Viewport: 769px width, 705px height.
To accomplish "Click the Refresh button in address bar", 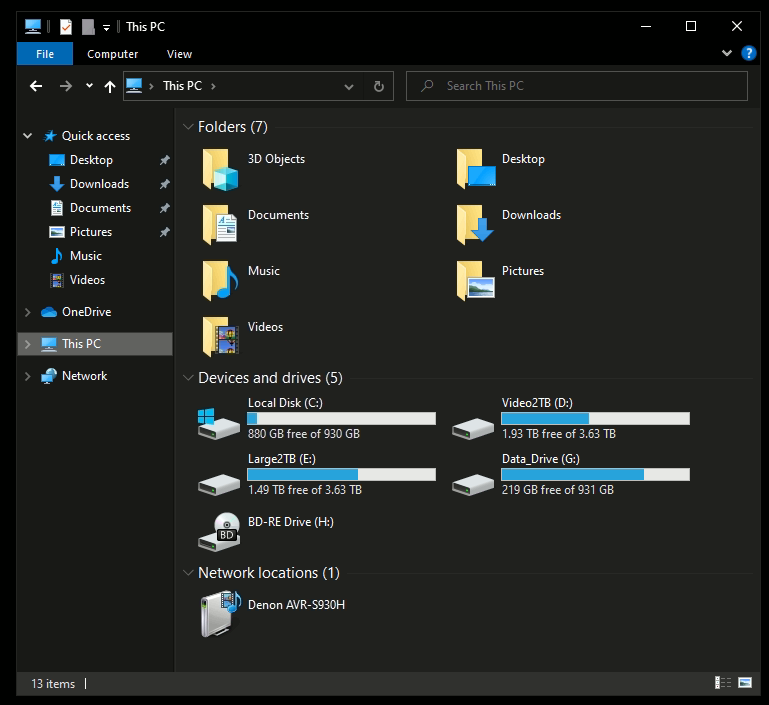I will (378, 86).
